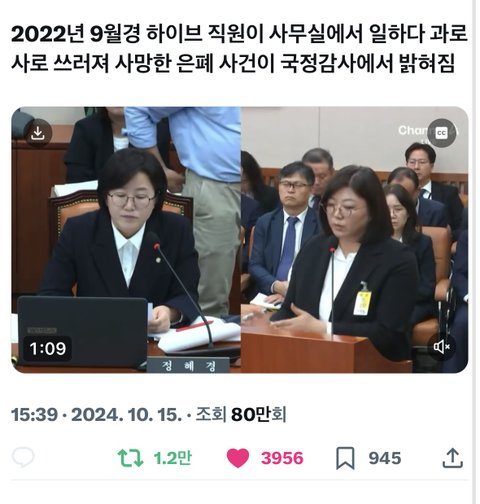The width and height of the screenshot is (480, 504).
Task: Unmute the video speaker icon
Action: [441, 347]
